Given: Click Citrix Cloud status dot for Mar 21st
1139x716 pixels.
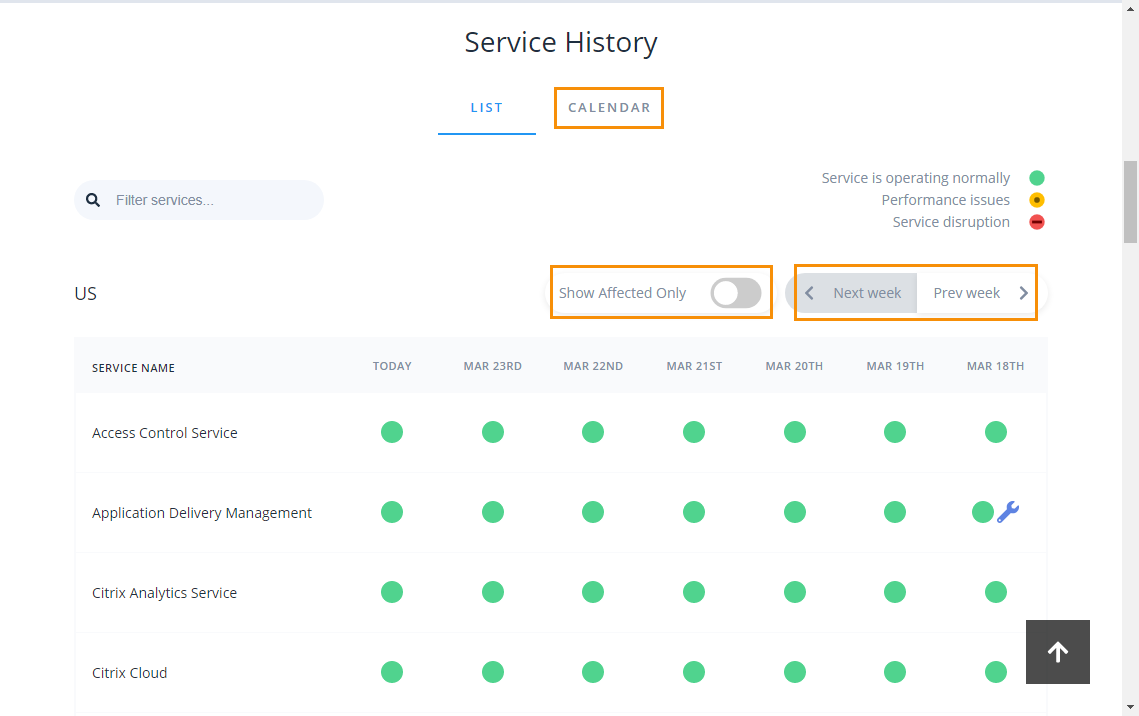Looking at the screenshot, I should point(694,672).
